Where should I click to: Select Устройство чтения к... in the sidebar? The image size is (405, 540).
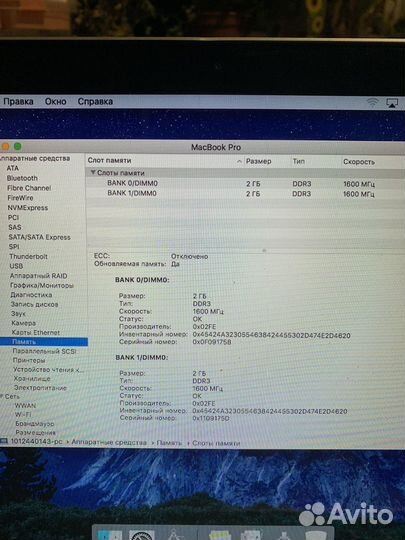[x=49, y=370]
